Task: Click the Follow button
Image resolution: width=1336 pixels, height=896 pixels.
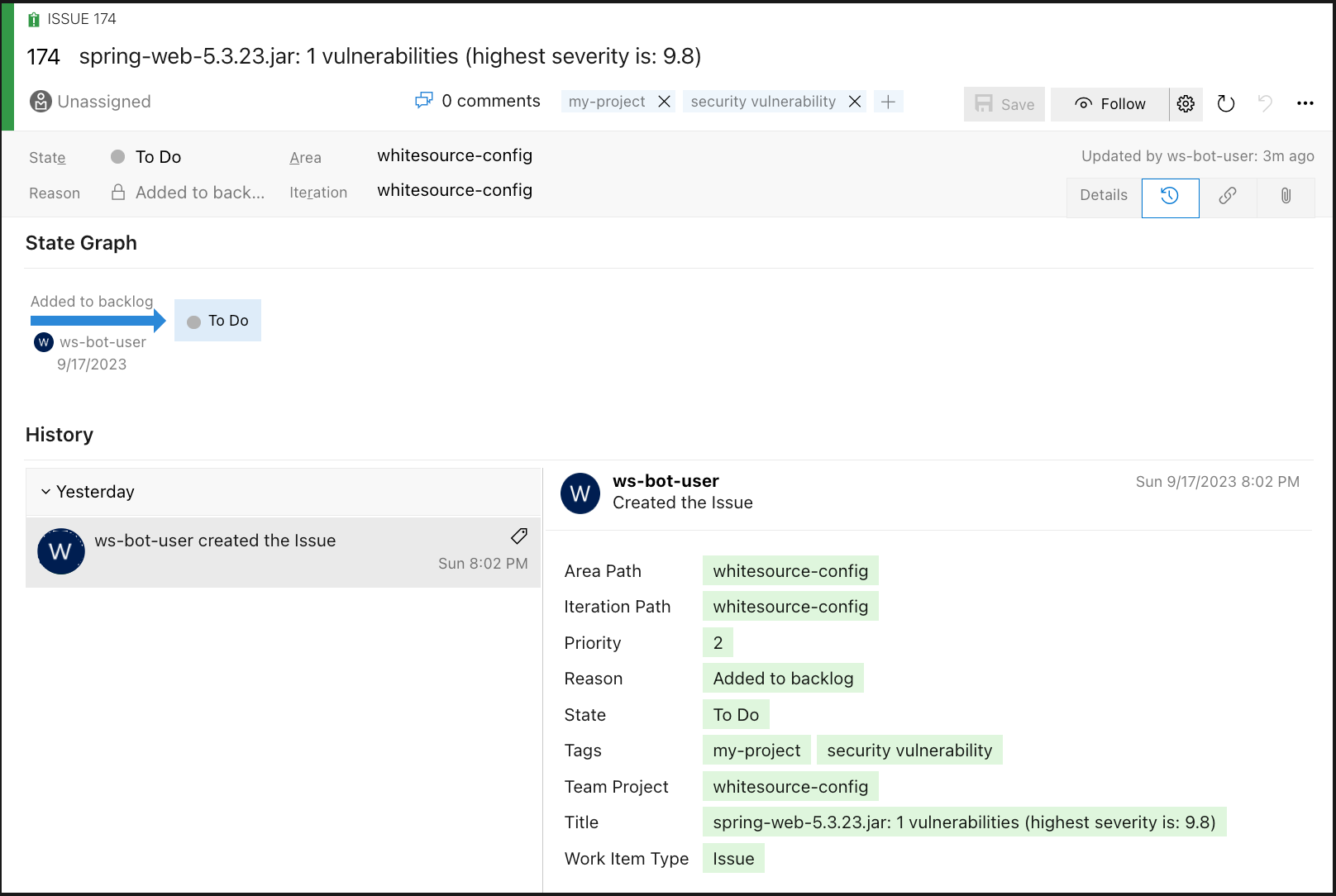Action: [1109, 104]
